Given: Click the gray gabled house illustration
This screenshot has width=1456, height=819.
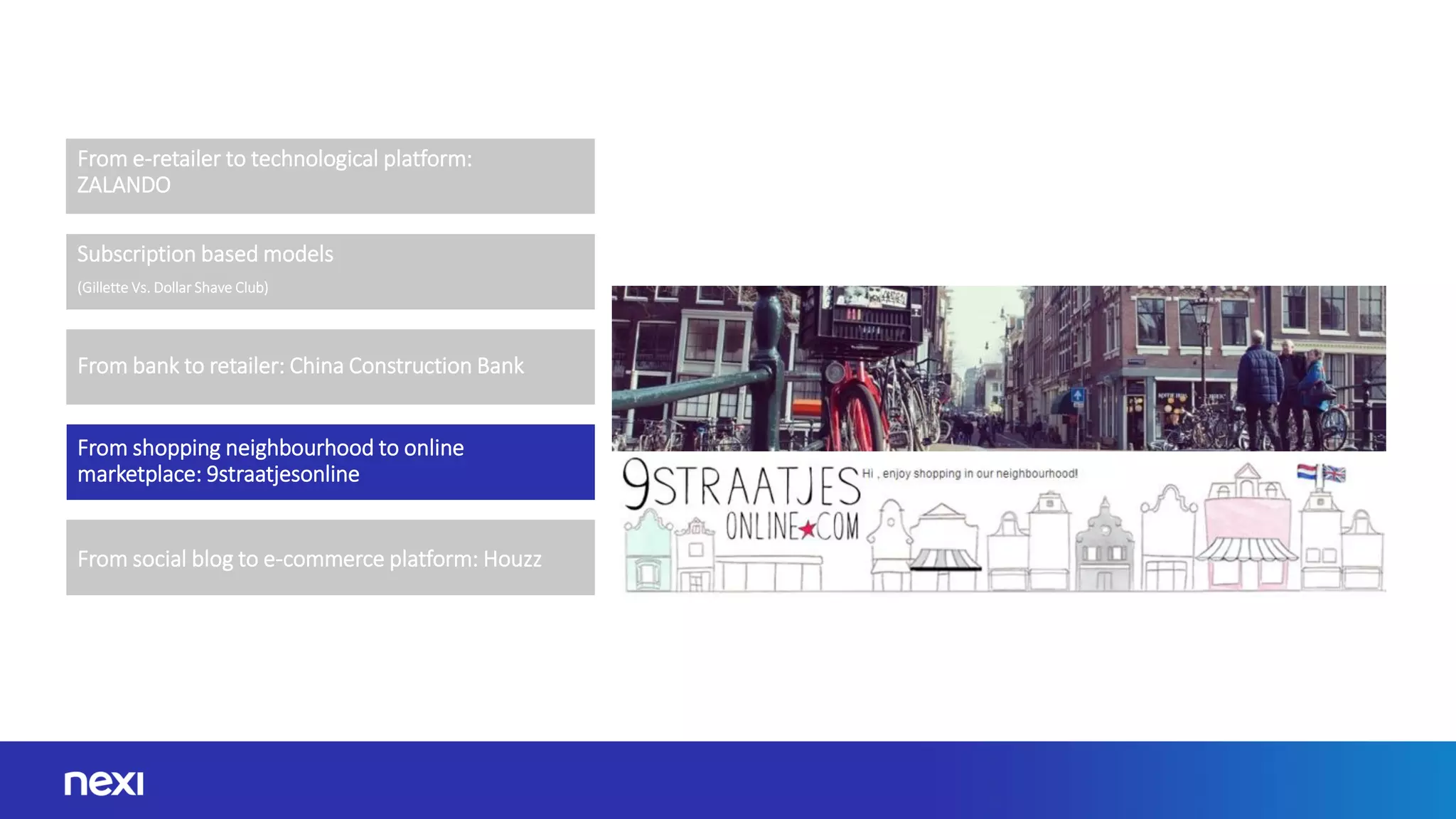Looking at the screenshot, I should (1103, 551).
